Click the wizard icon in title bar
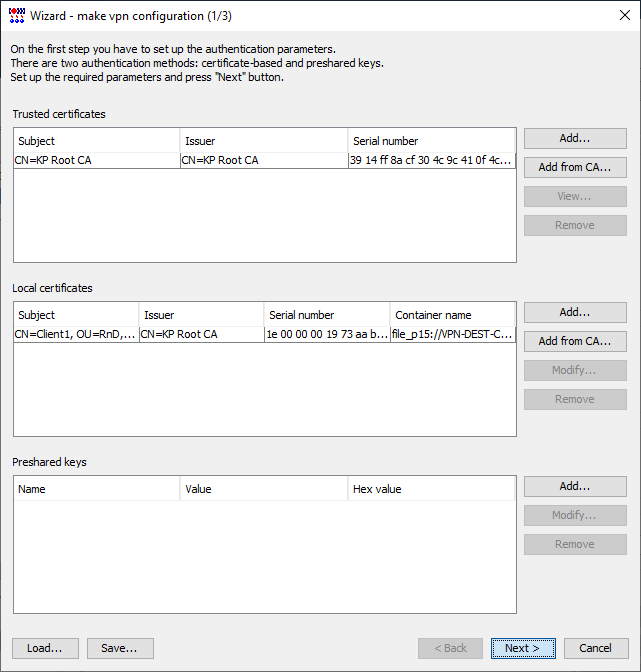 [16, 15]
